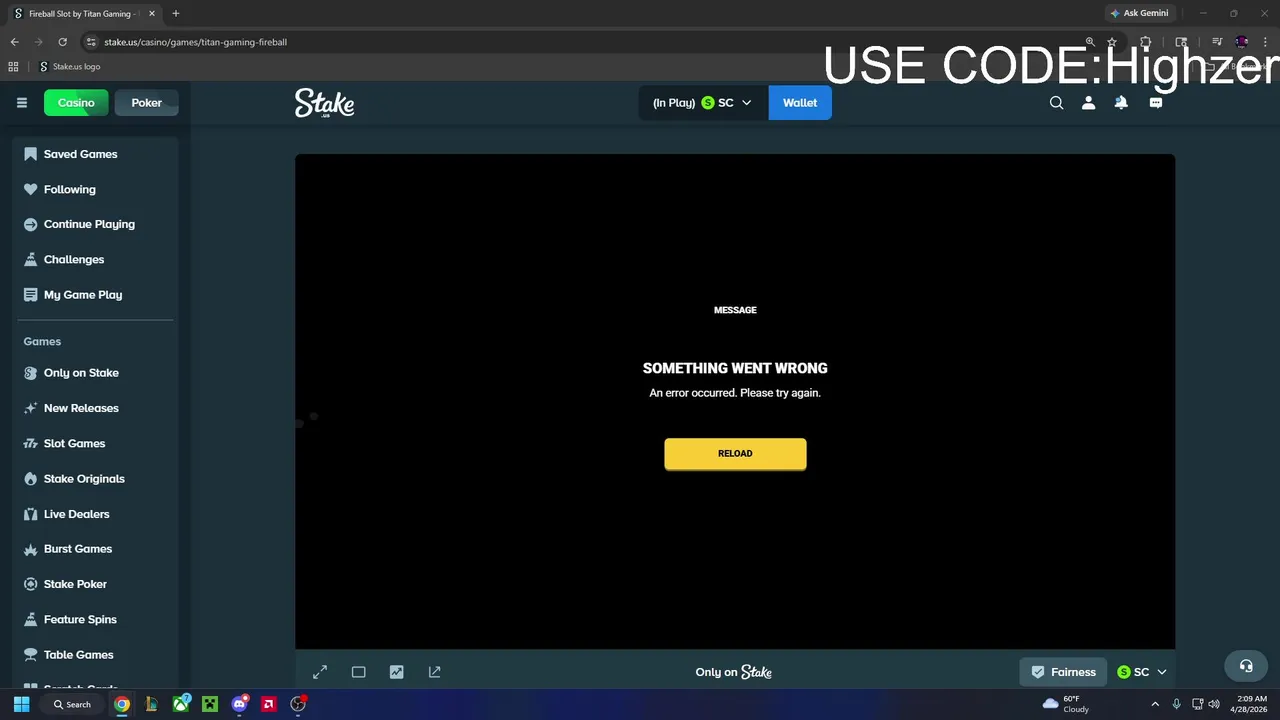This screenshot has width=1280, height=720.
Task: Enter fullscreen game mode
Action: (x=320, y=672)
